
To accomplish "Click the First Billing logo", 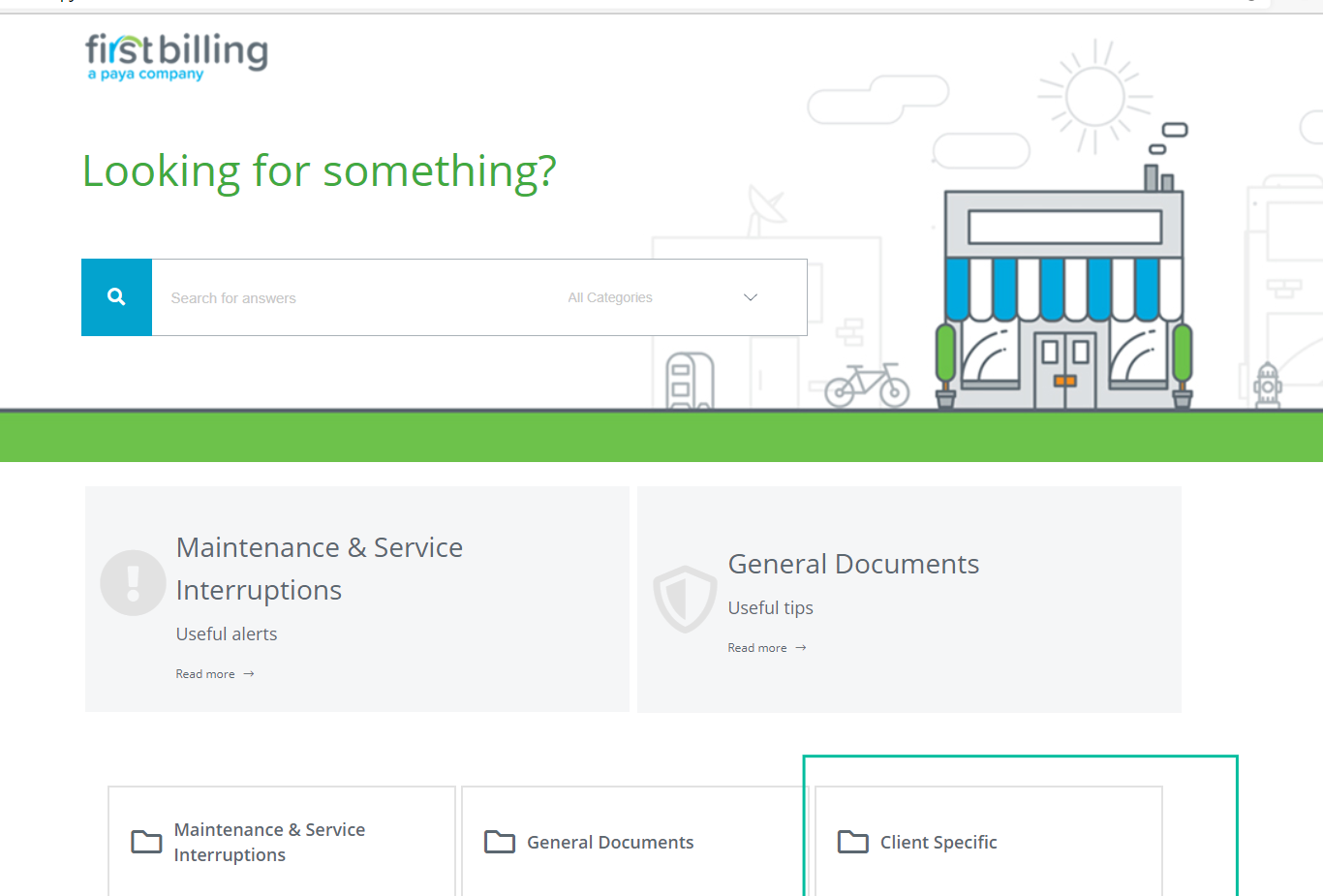I will point(176,57).
